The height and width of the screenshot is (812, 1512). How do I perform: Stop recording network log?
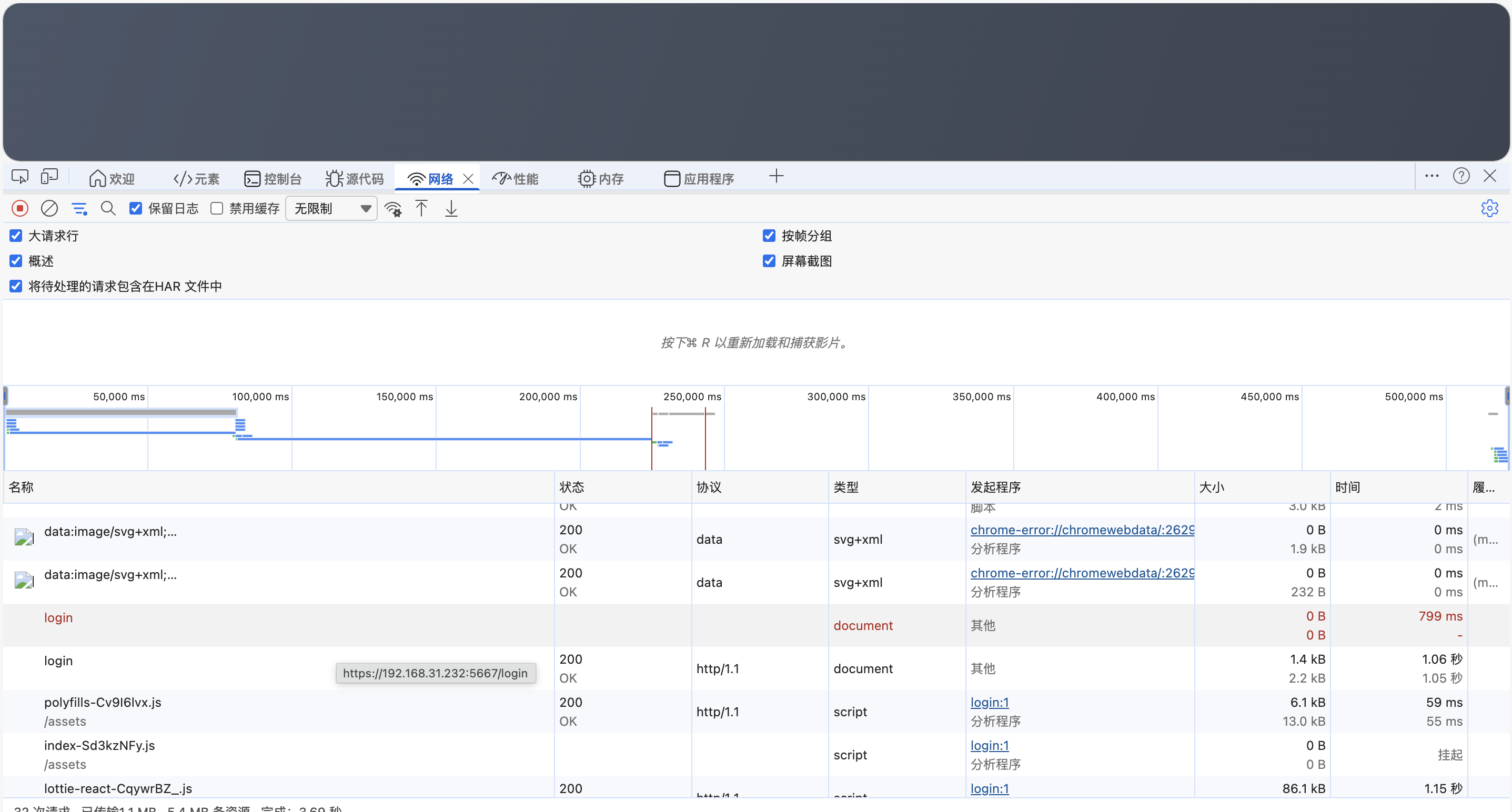click(x=20, y=208)
